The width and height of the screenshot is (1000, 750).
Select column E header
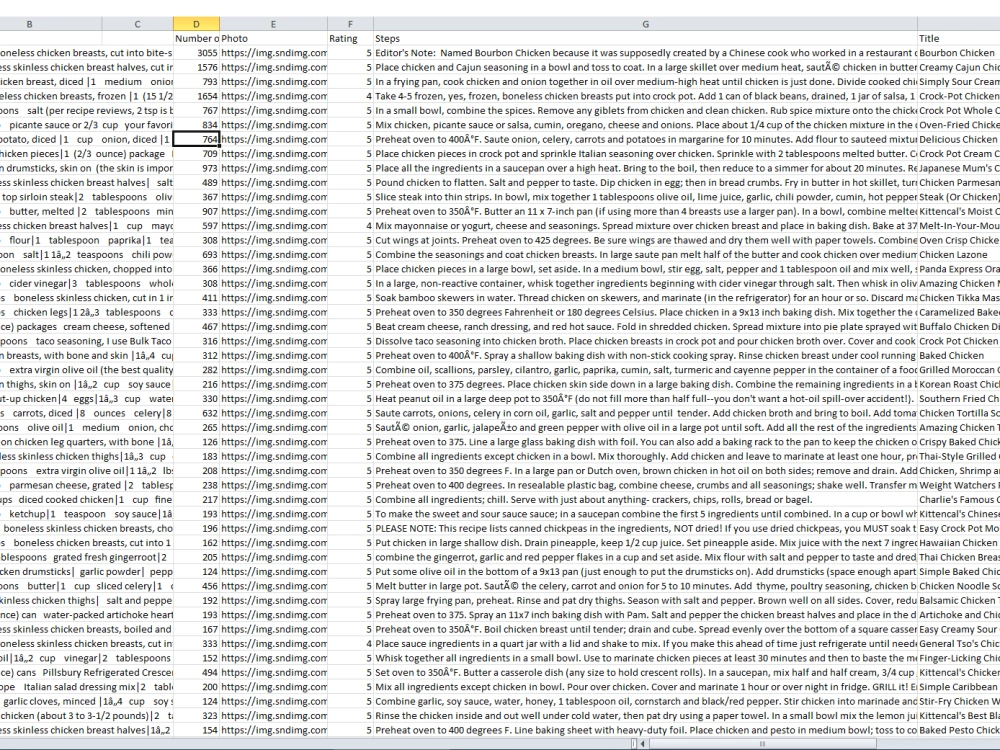(x=274, y=24)
